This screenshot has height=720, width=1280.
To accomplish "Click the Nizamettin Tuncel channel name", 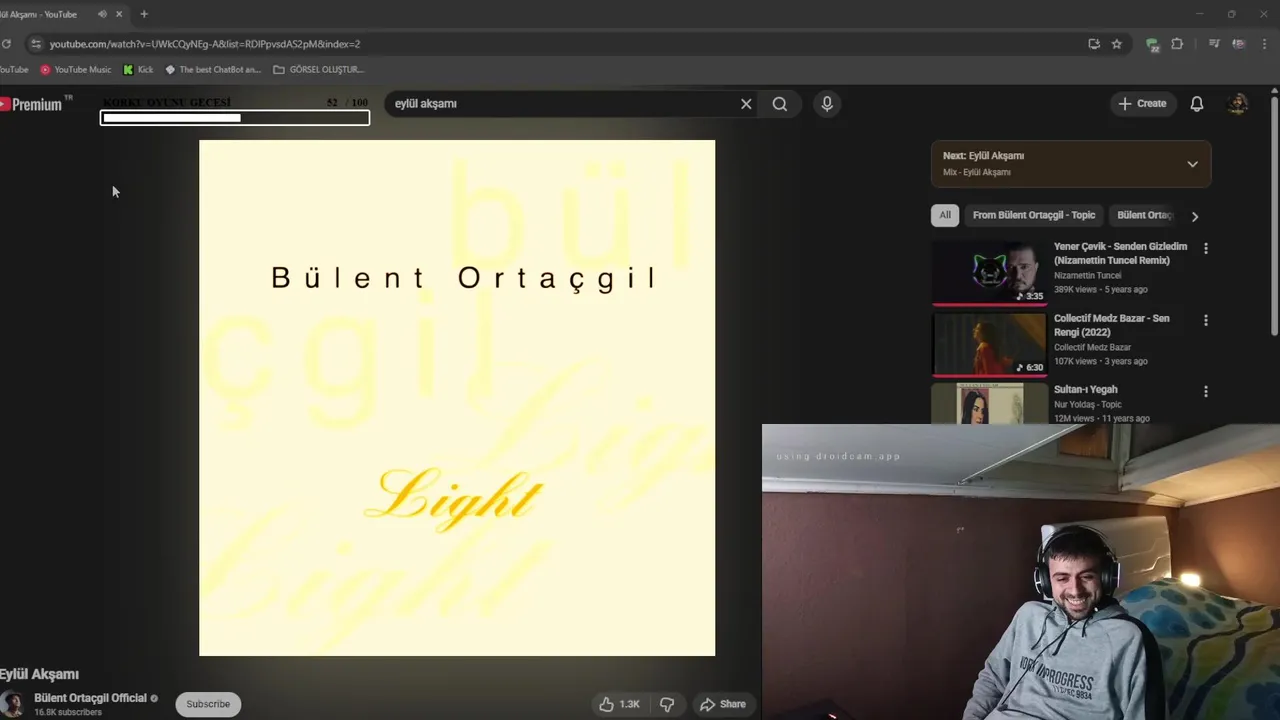I will tap(1087, 275).
